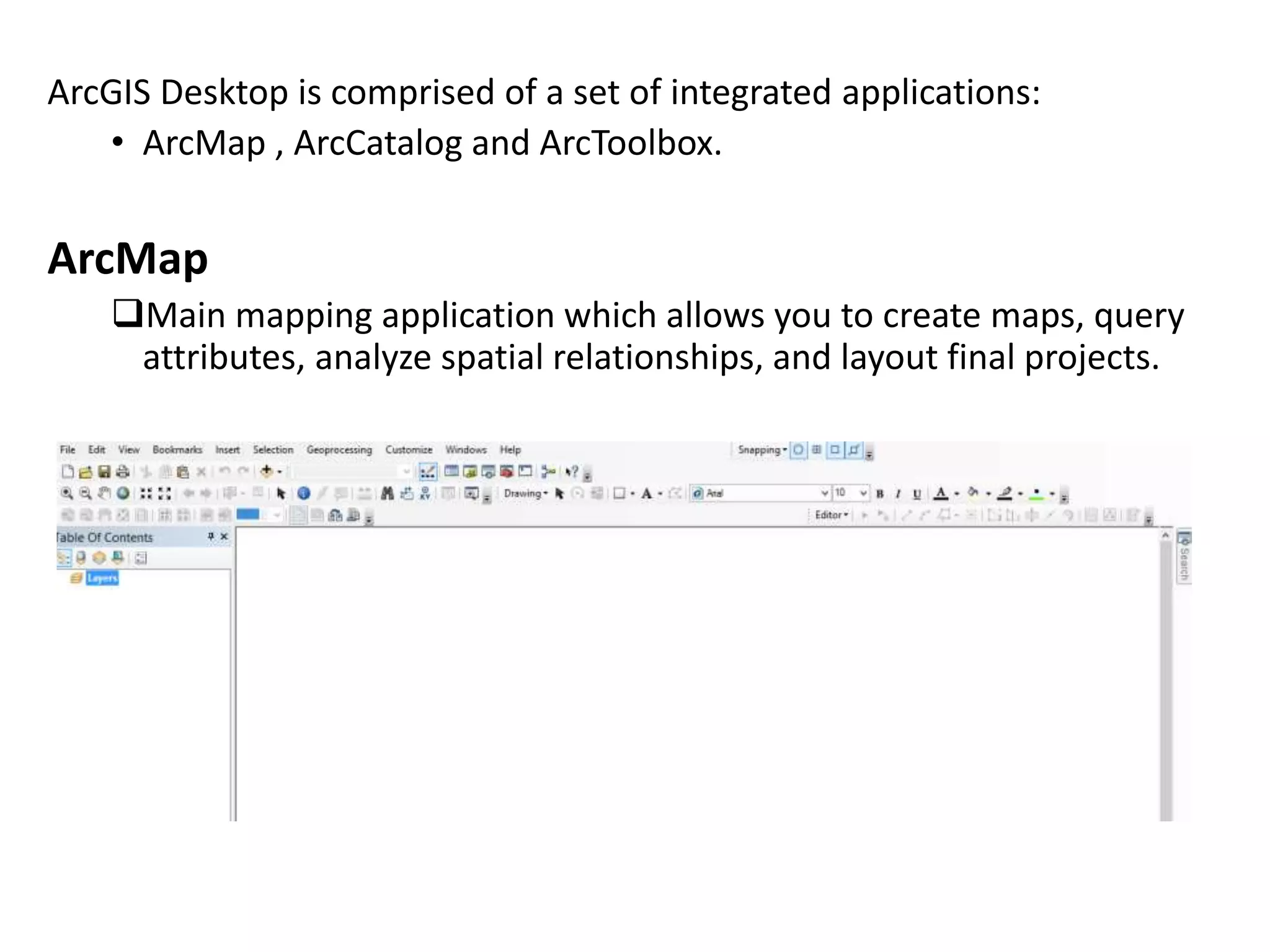Image resolution: width=1270 pixels, height=952 pixels.
Task: Toggle List By Visibility view
Action: point(99,558)
